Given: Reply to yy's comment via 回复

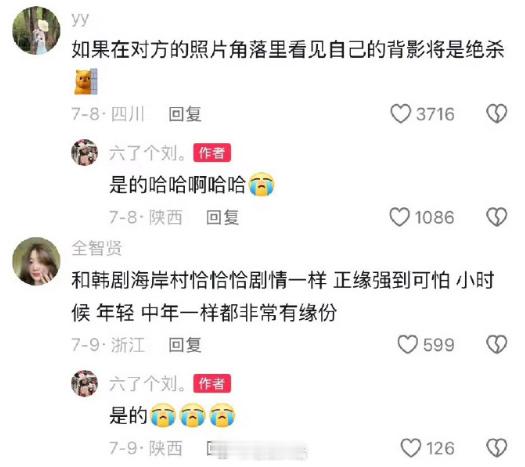Looking at the screenshot, I should pyautogui.click(x=185, y=114).
